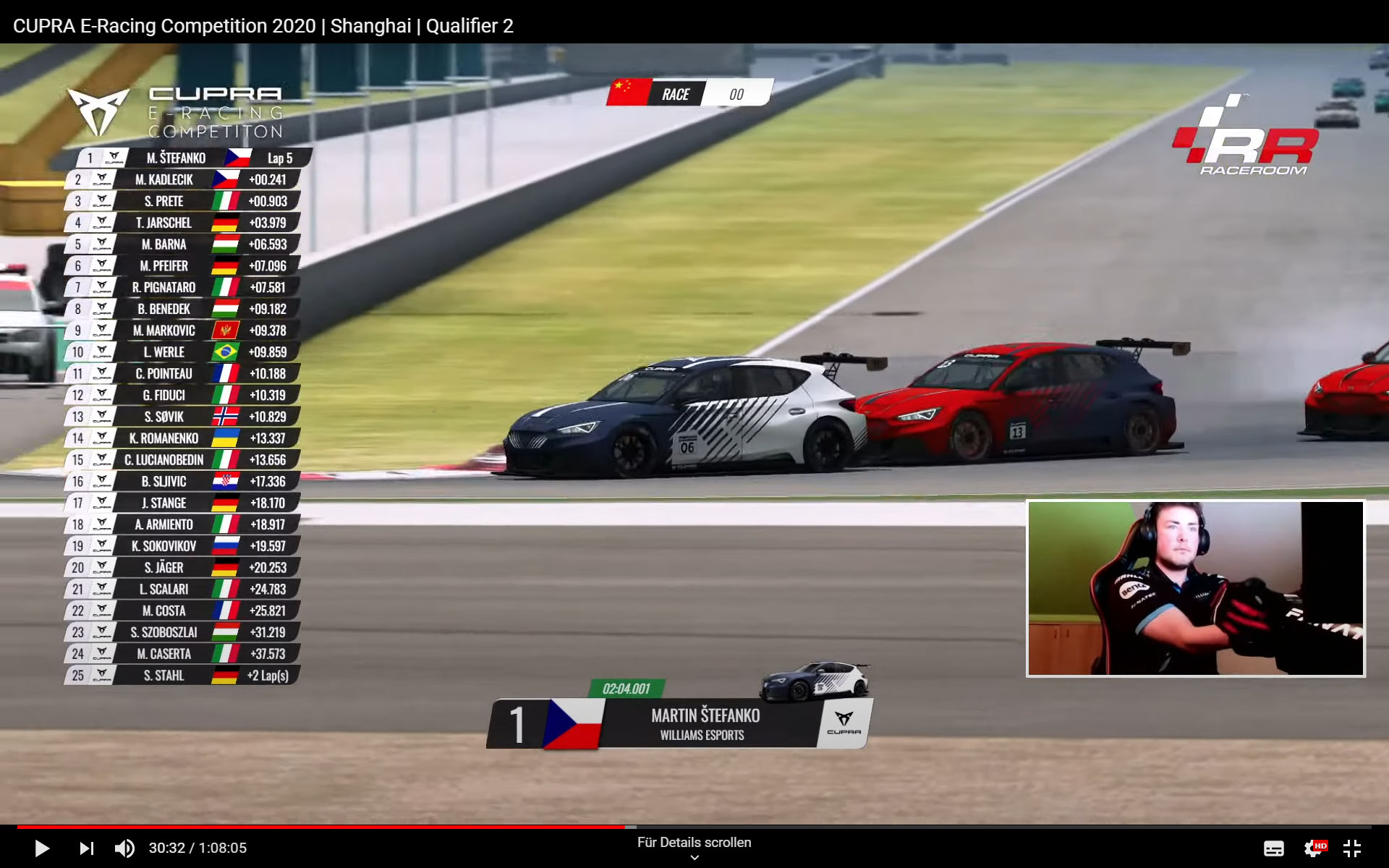Screen dimensions: 1389x868
Task: Click the CUPRA emblem in driver banner
Action: point(844,723)
